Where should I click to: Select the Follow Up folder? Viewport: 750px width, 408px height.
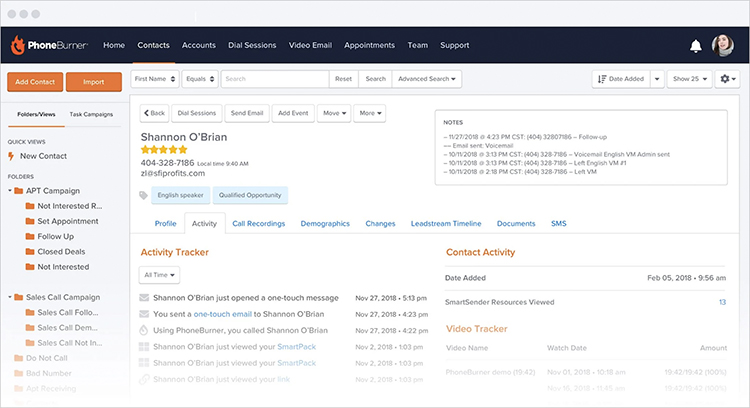pos(57,236)
